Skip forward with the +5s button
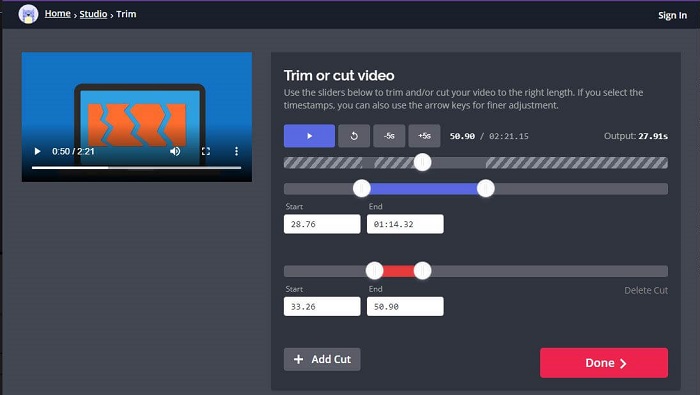 pos(424,136)
